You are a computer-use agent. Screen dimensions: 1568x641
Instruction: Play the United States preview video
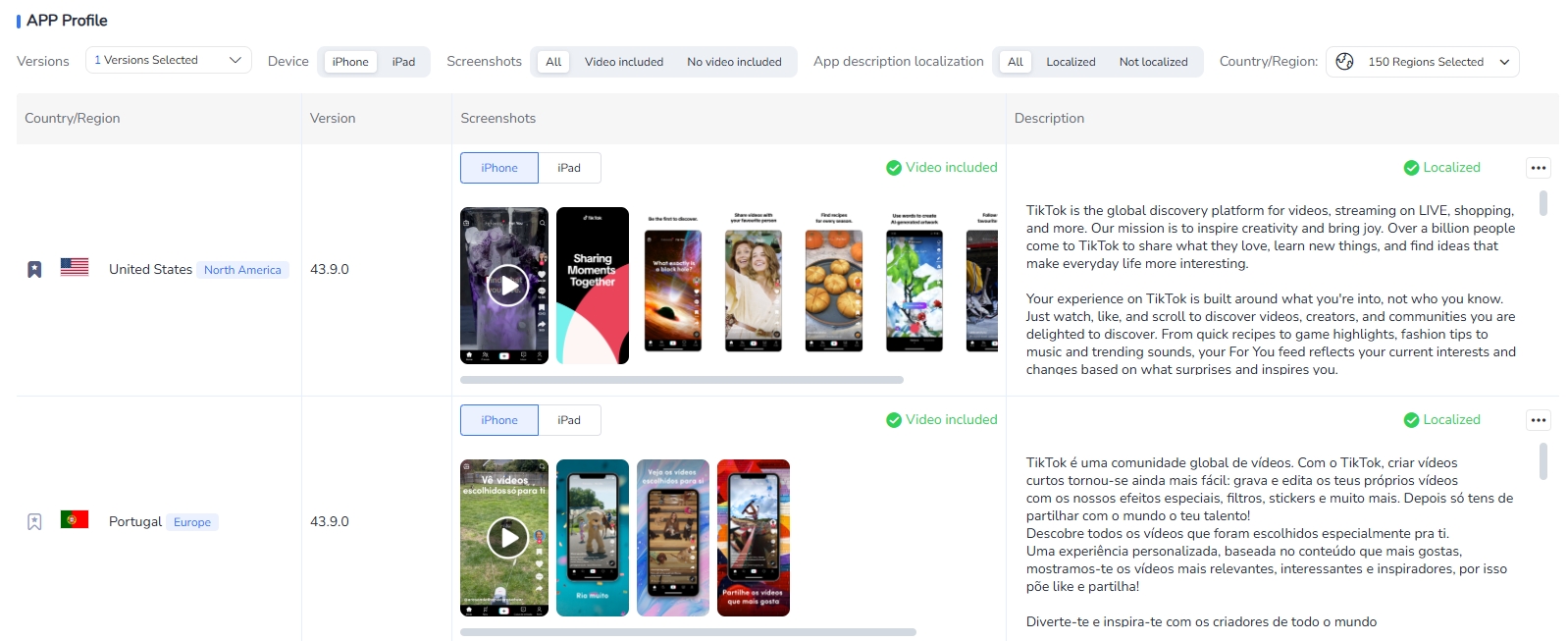pyautogui.click(x=507, y=286)
